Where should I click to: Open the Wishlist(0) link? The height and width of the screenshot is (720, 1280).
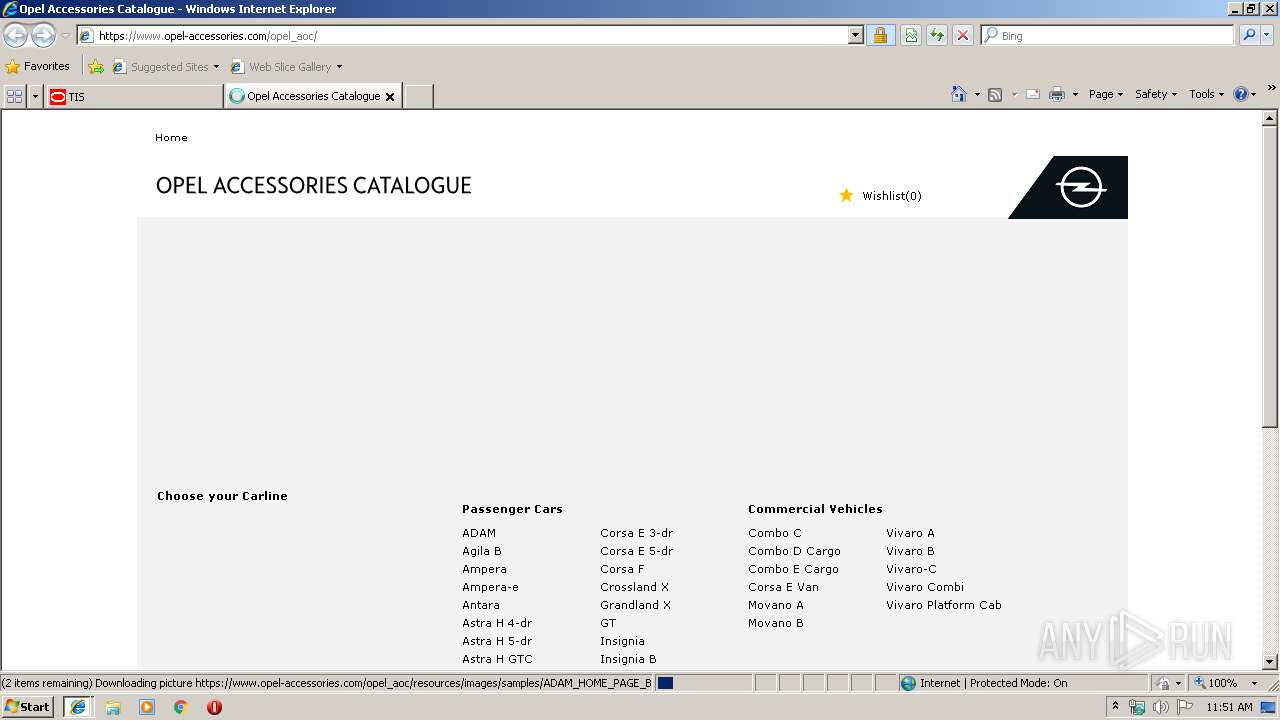[x=892, y=195]
